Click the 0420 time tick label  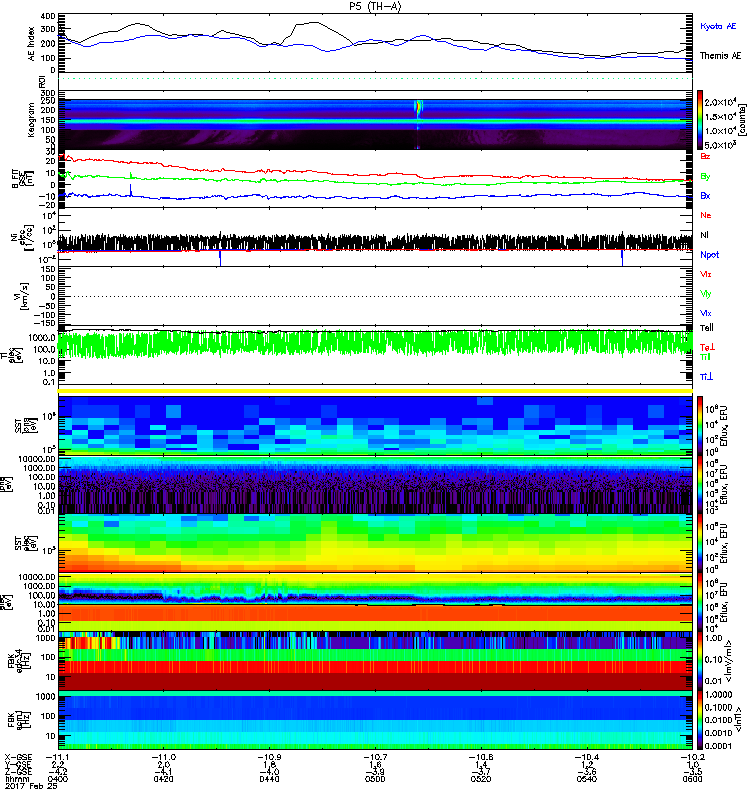click(x=163, y=779)
